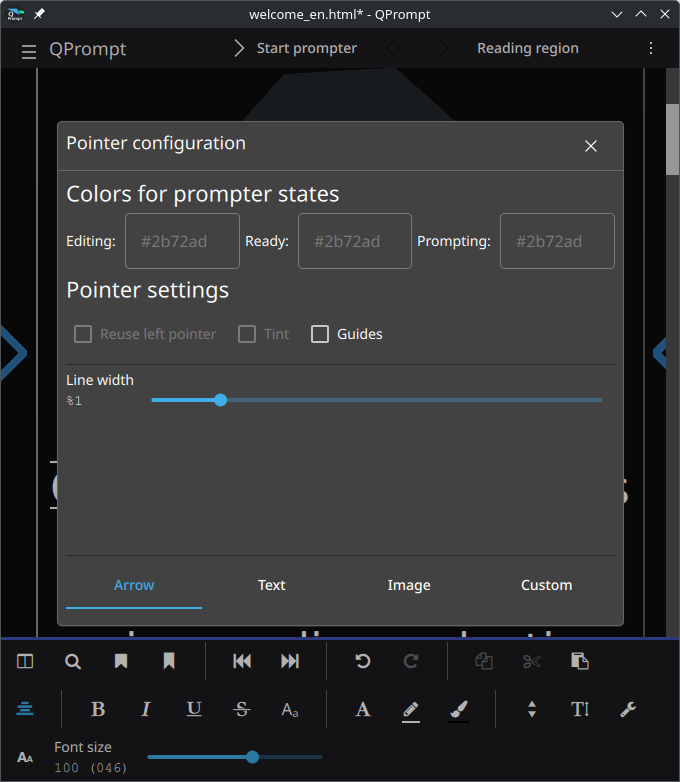Click the line spacing up-down arrows icon
This screenshot has height=782, width=680.
(x=532, y=709)
